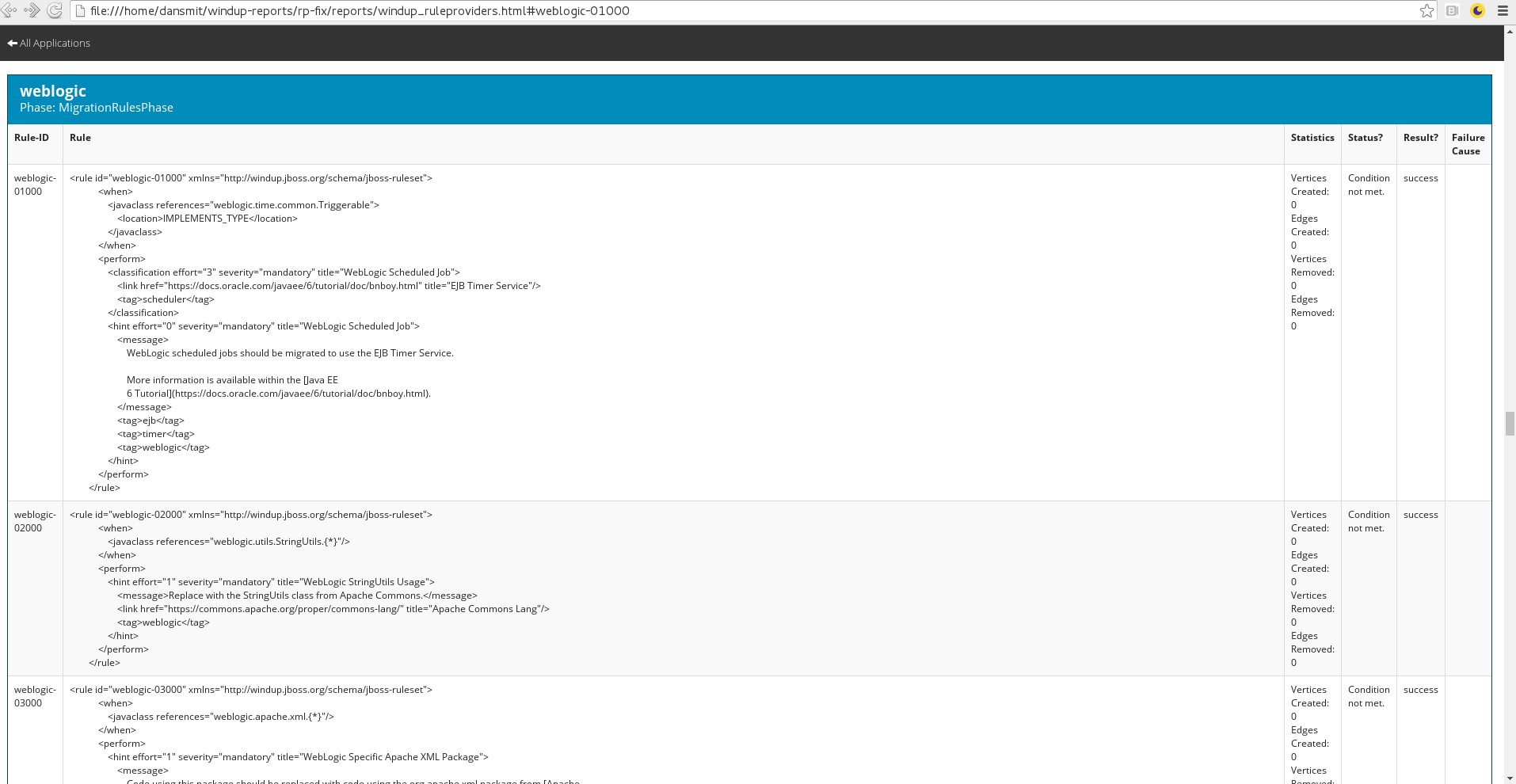1516x784 pixels.
Task: Click the timer tag line
Action: tap(156, 434)
